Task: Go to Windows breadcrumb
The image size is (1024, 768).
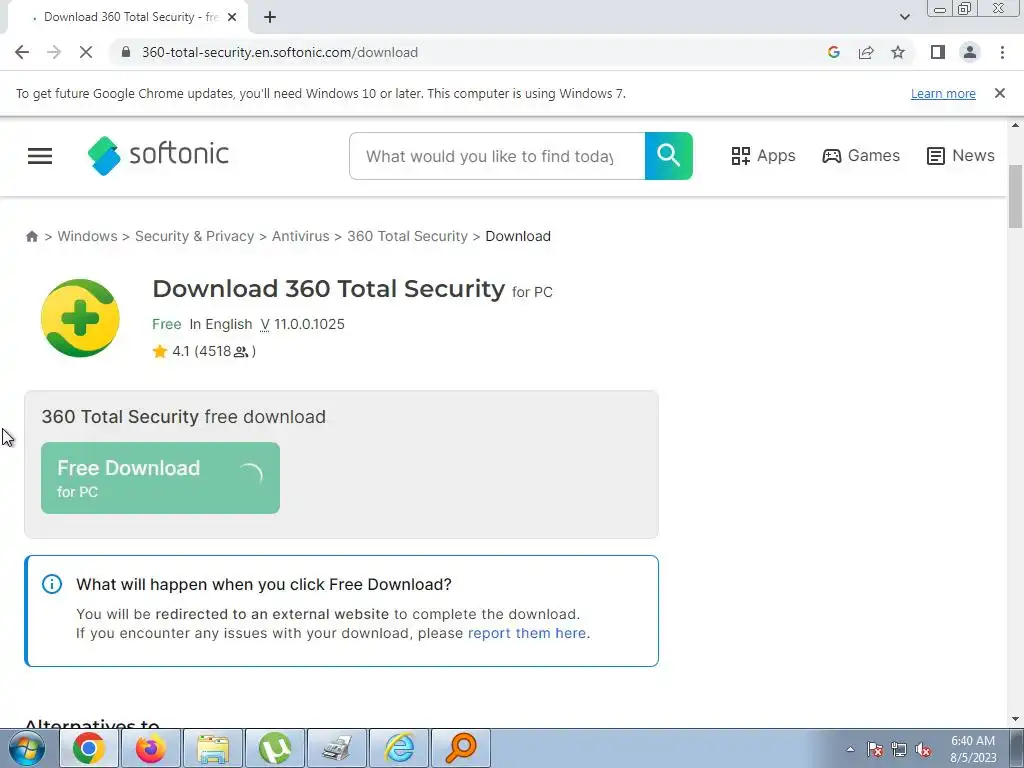Action: [88, 236]
